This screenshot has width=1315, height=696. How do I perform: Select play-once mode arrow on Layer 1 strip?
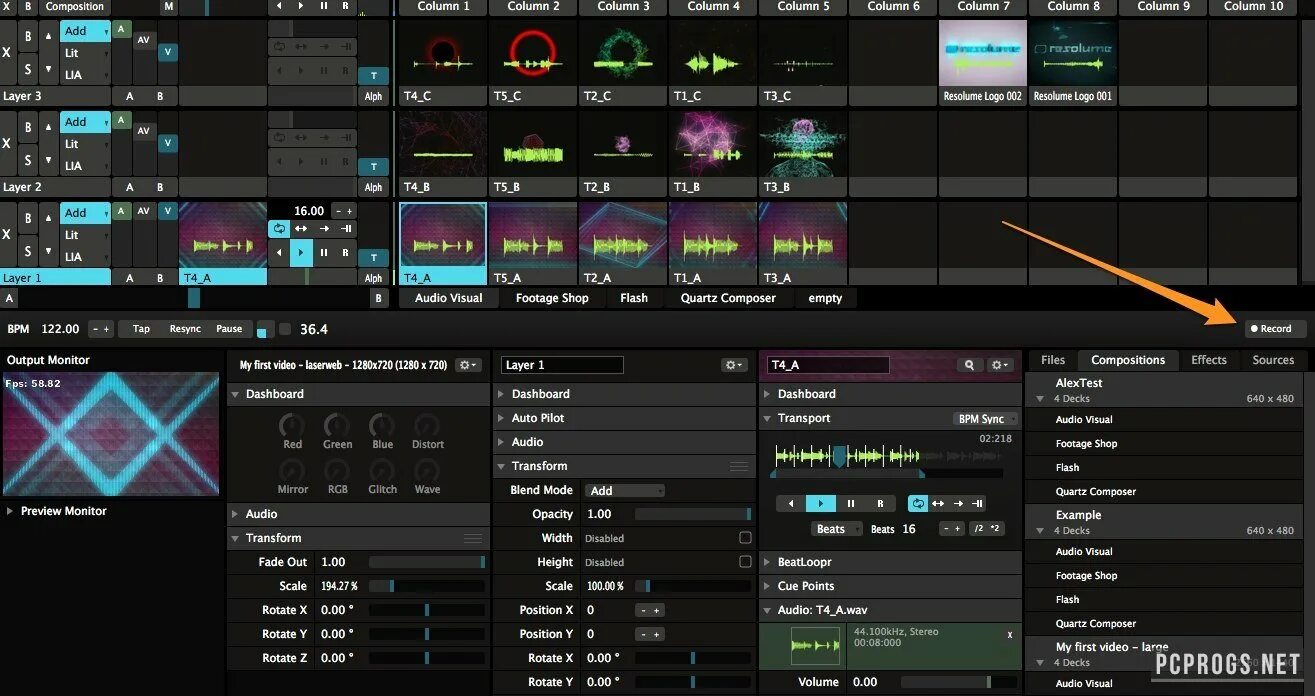(x=324, y=228)
